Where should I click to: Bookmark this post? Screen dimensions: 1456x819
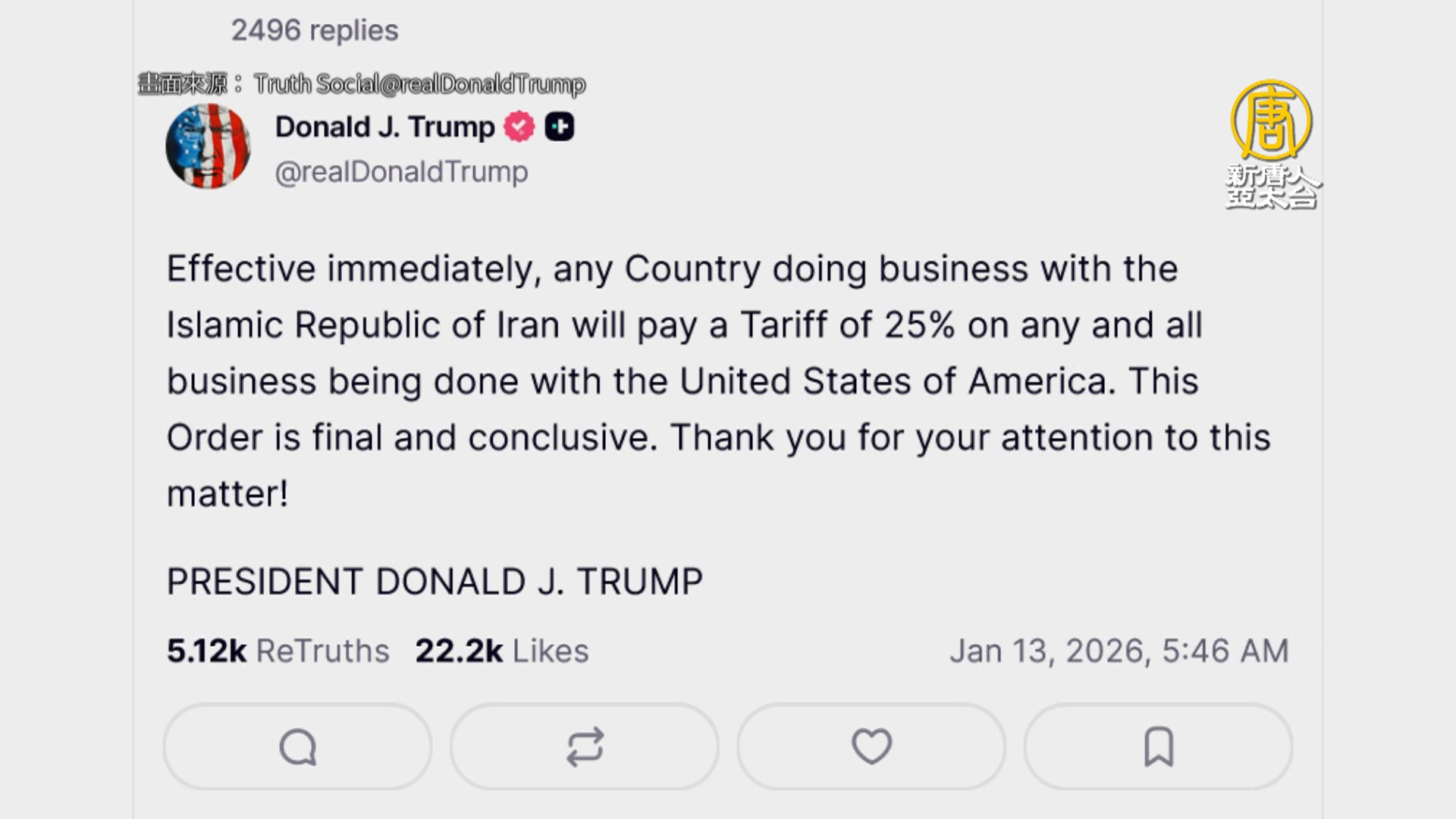point(1158,747)
